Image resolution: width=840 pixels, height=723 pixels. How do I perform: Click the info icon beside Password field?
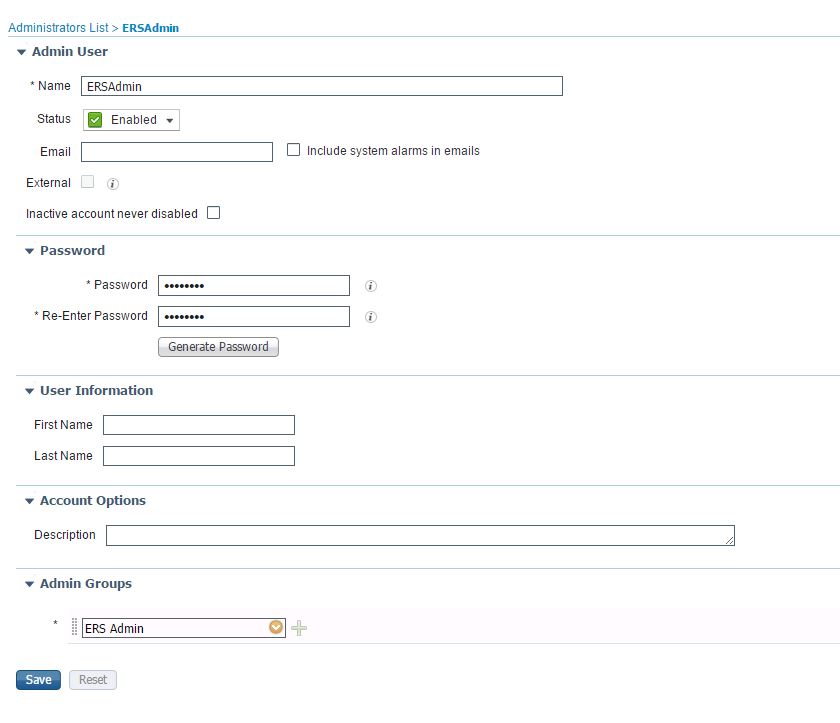pyautogui.click(x=371, y=286)
